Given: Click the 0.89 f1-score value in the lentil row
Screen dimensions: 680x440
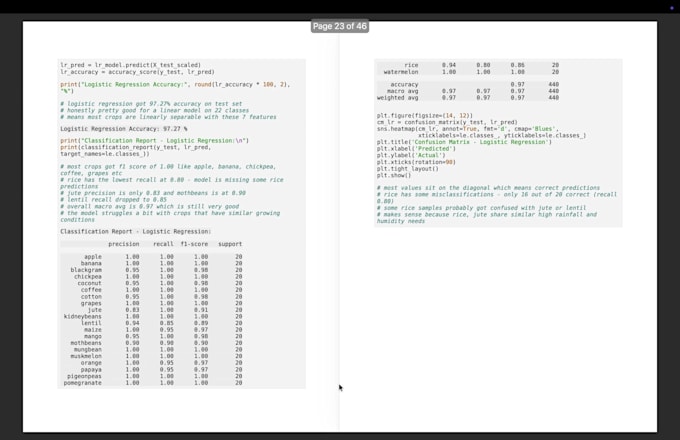Looking at the screenshot, I should (x=201, y=323).
